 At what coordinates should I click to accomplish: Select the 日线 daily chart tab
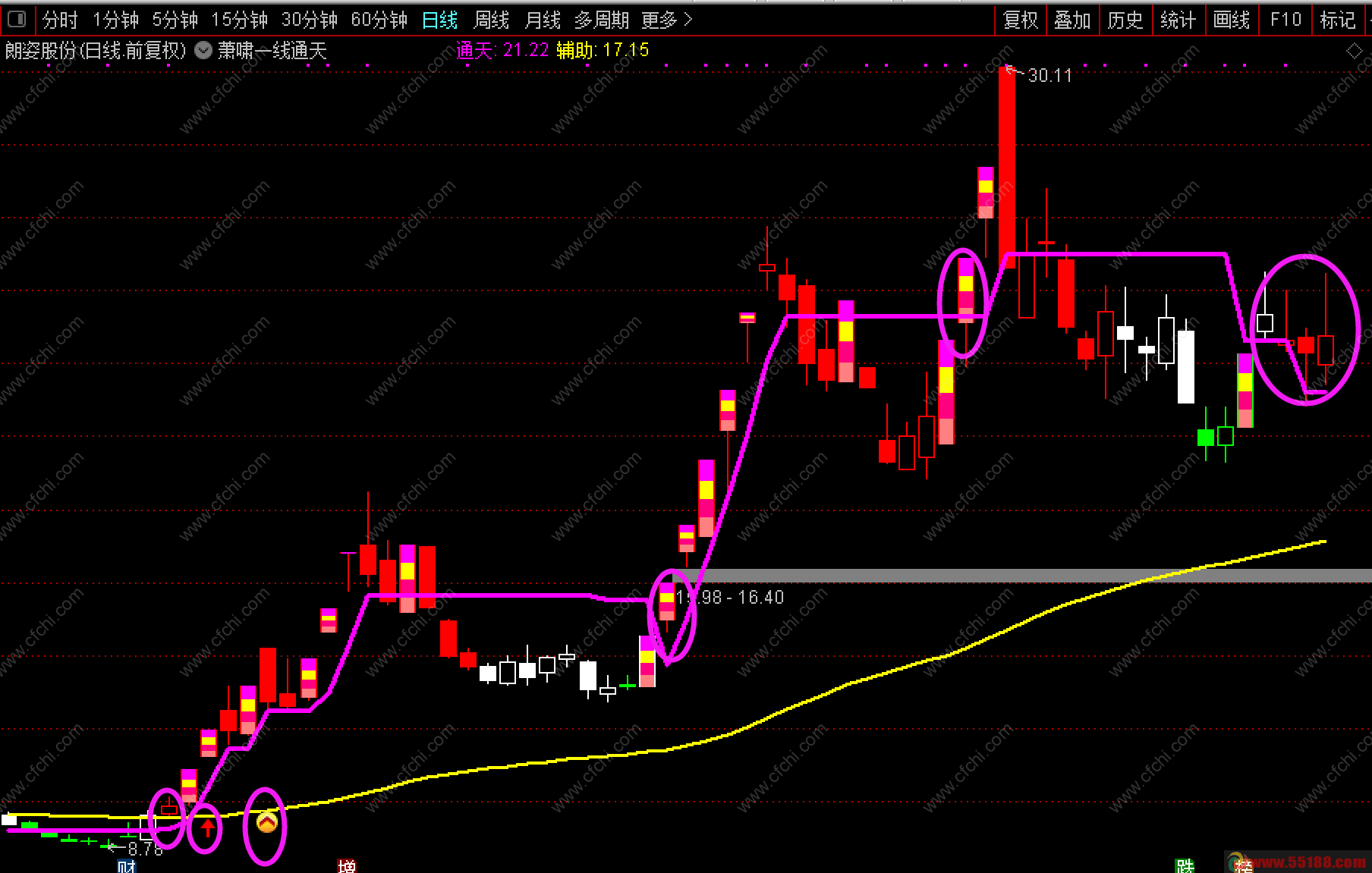440,20
